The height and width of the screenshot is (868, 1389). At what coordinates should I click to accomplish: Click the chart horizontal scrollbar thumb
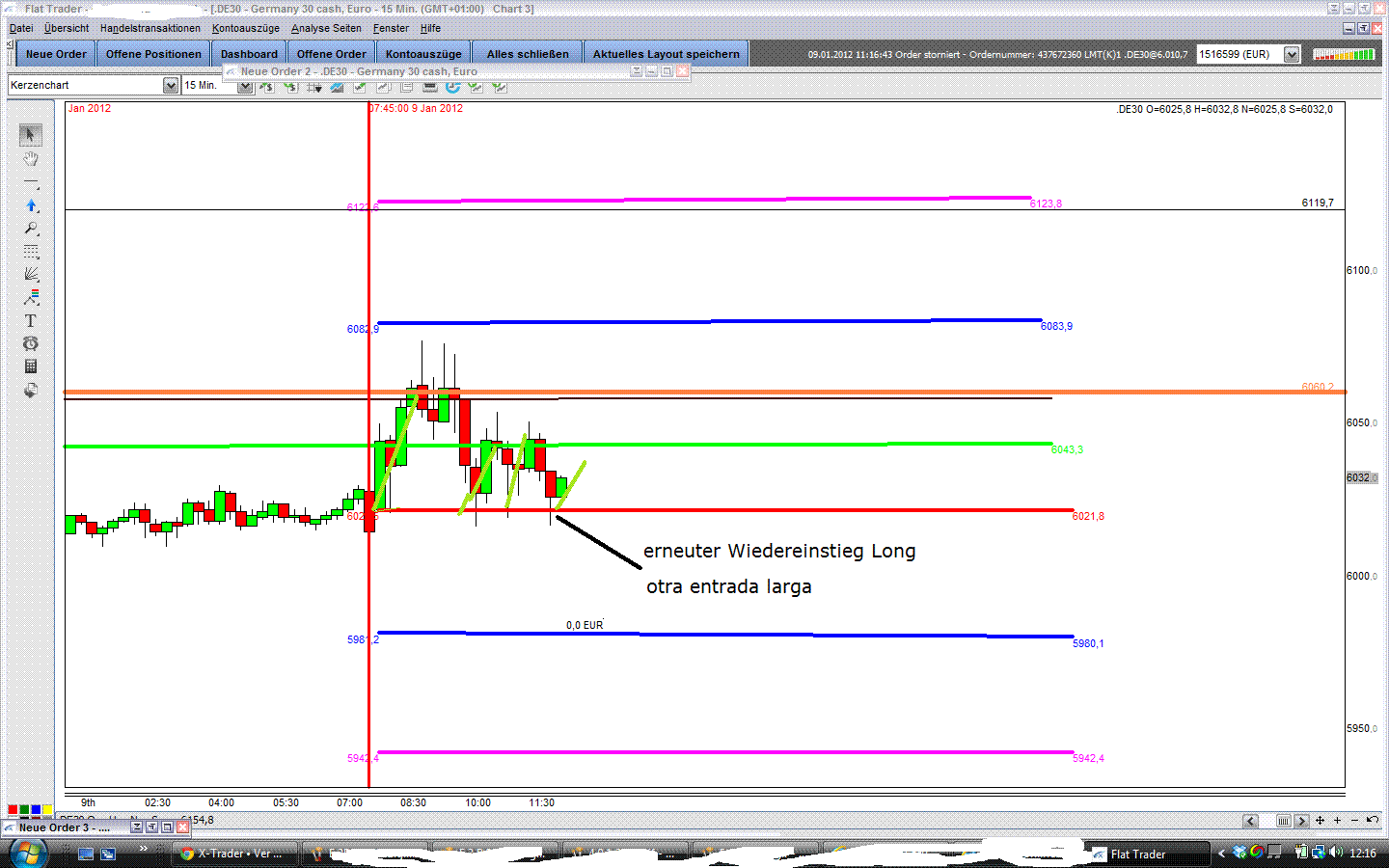tap(1284, 821)
